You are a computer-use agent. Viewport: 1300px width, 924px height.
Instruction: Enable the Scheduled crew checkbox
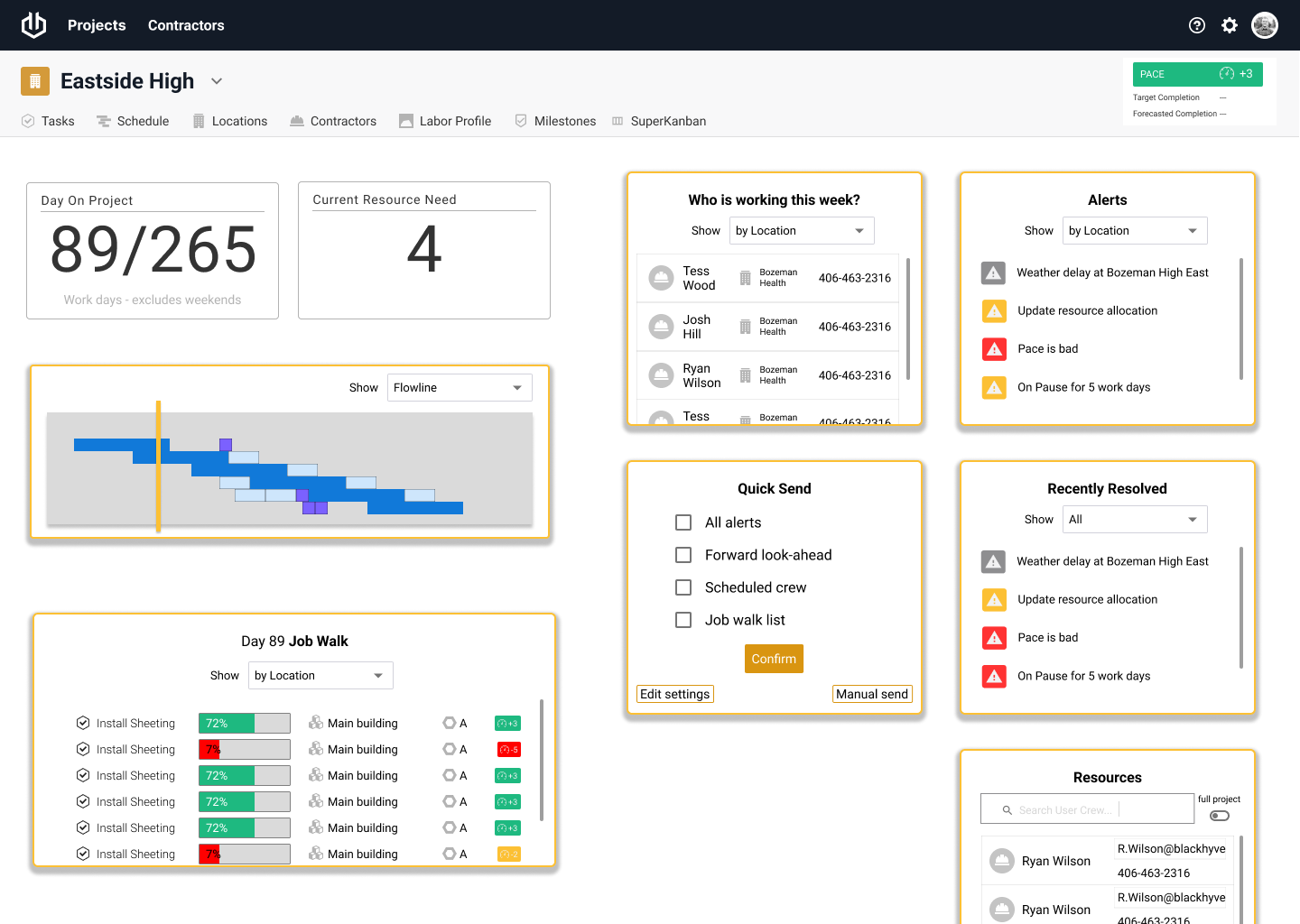coord(683,587)
